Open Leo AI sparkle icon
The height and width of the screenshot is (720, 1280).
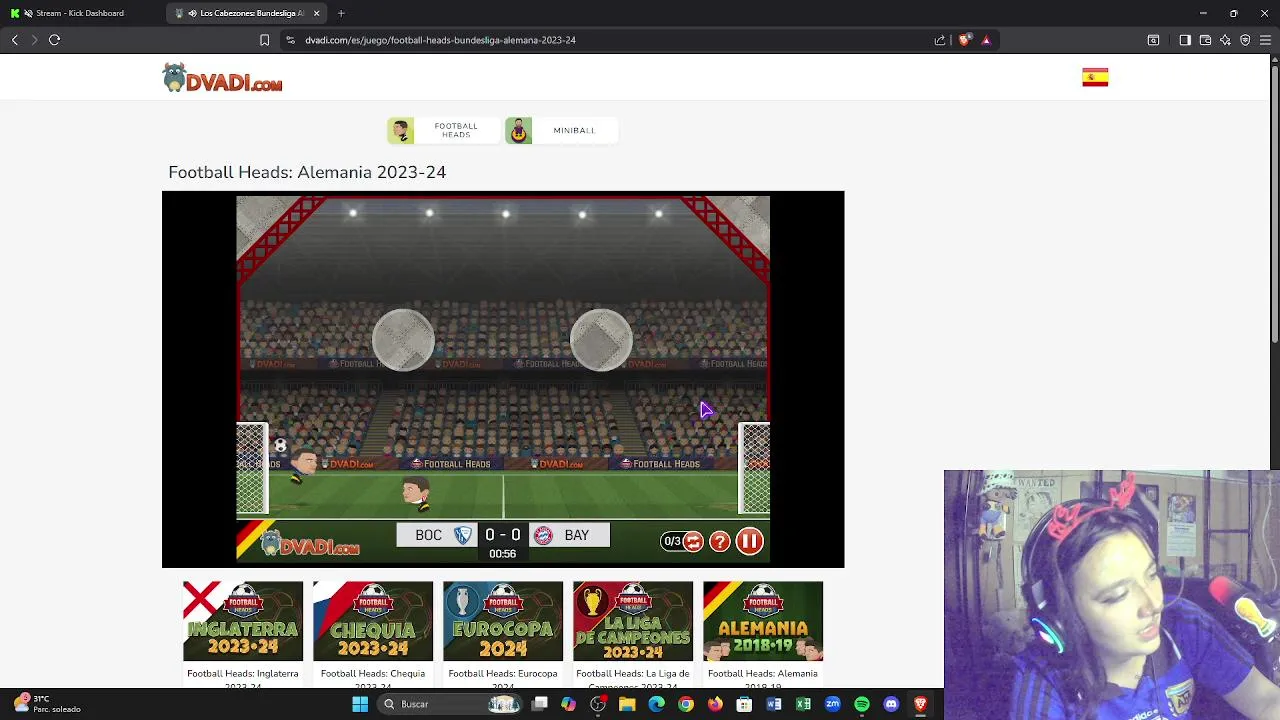1225,40
